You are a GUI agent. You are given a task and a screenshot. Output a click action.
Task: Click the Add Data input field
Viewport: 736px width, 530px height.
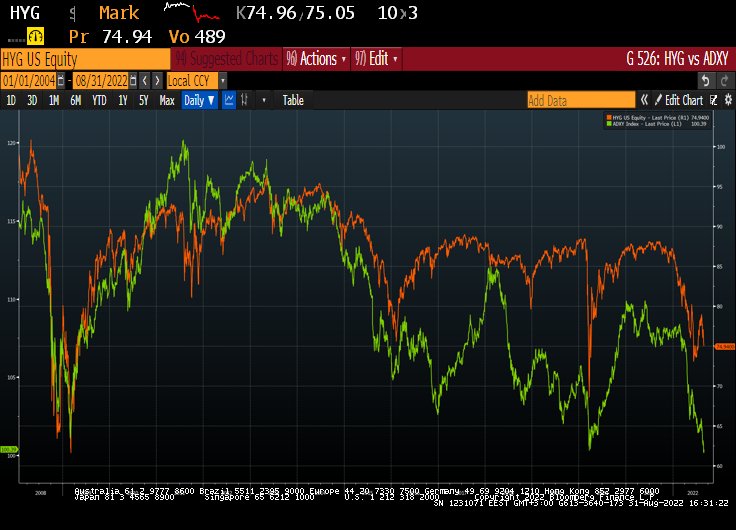click(581, 100)
